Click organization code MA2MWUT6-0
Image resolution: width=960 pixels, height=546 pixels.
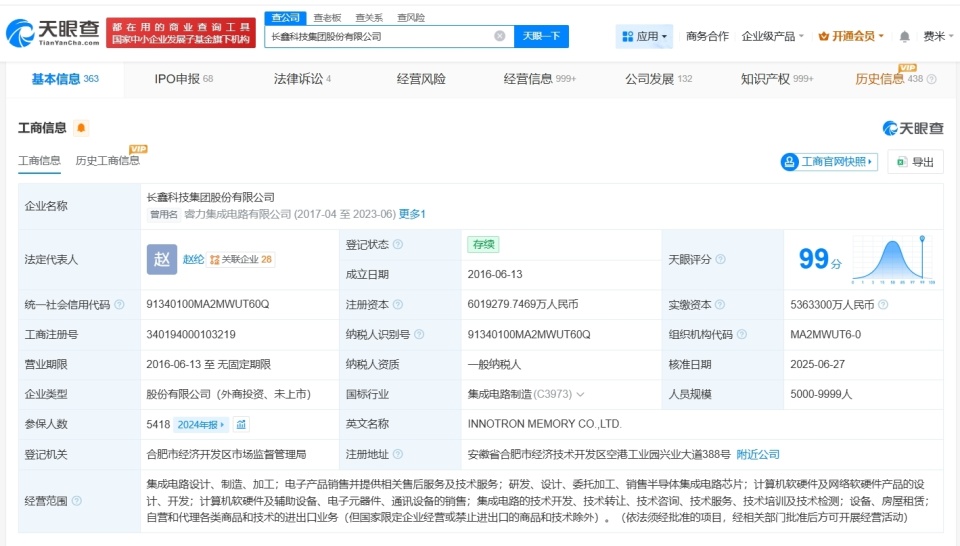click(x=825, y=334)
